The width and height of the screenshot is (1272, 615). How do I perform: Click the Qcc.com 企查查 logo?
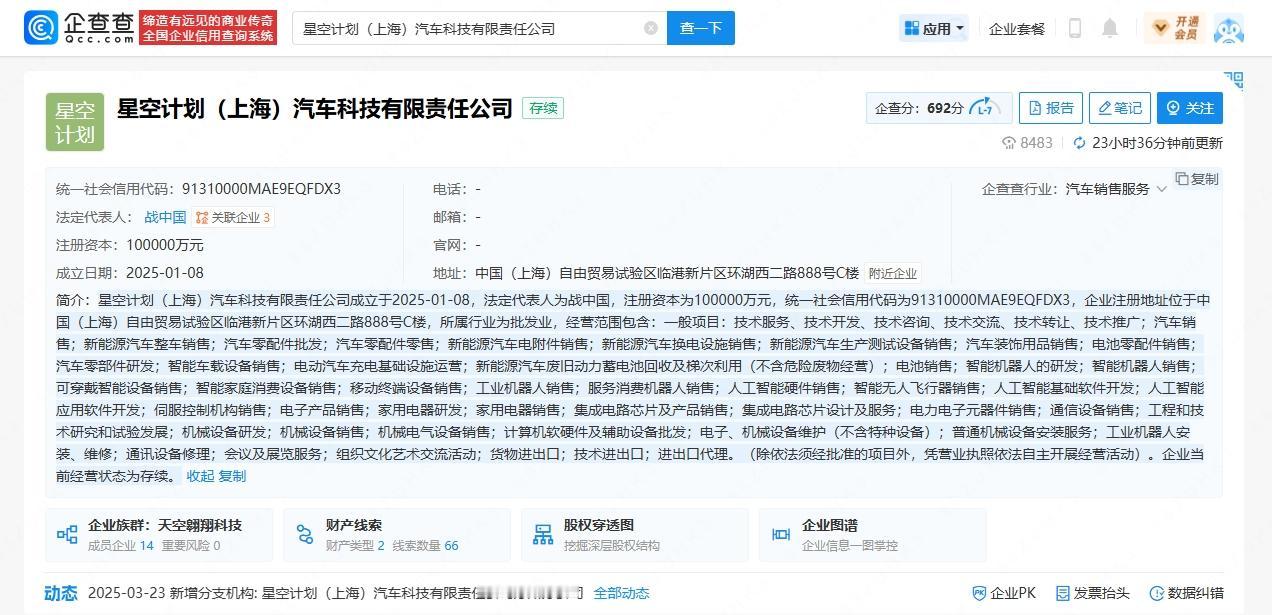[78, 28]
